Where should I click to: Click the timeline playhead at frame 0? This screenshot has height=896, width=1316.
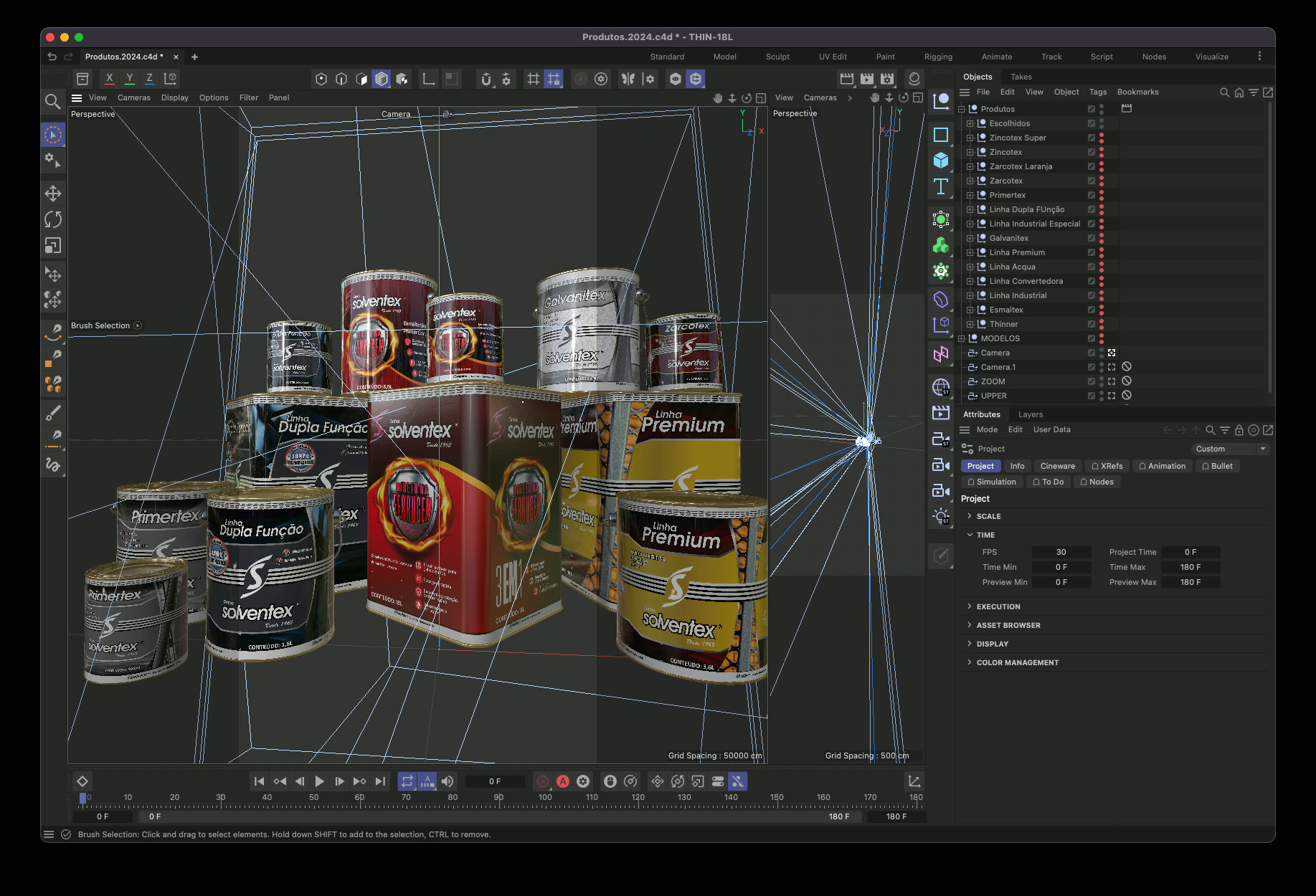tap(83, 798)
